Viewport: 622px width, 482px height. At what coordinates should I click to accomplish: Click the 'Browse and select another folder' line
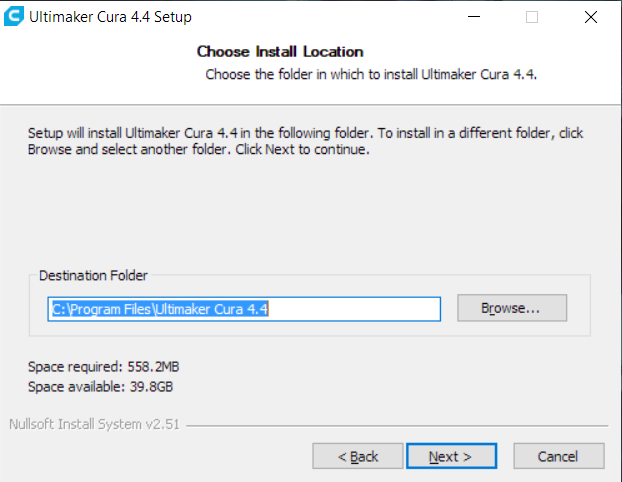[x=199, y=150]
